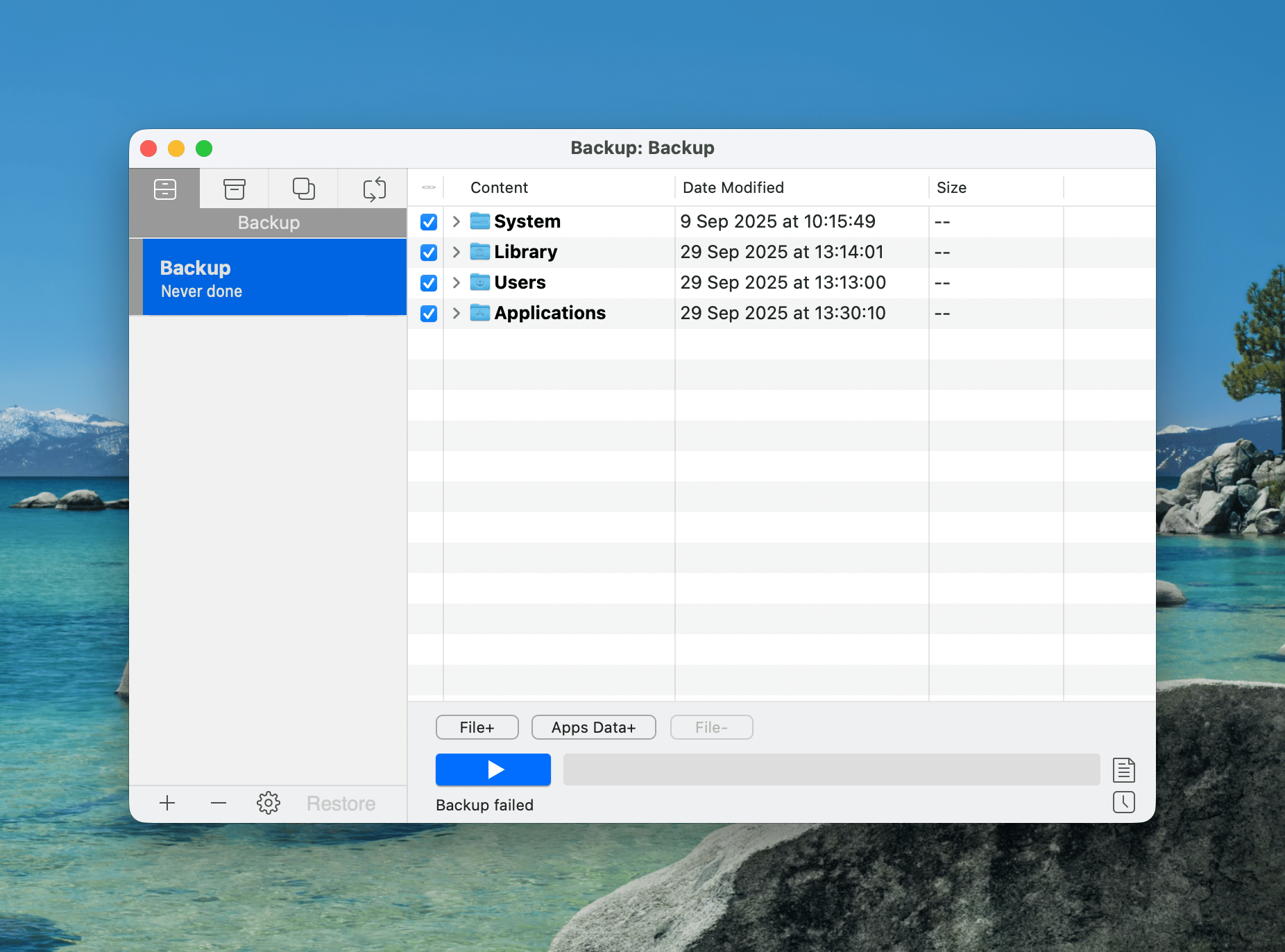The width and height of the screenshot is (1285, 952).
Task: Click the Apps Data+ button
Action: (593, 727)
